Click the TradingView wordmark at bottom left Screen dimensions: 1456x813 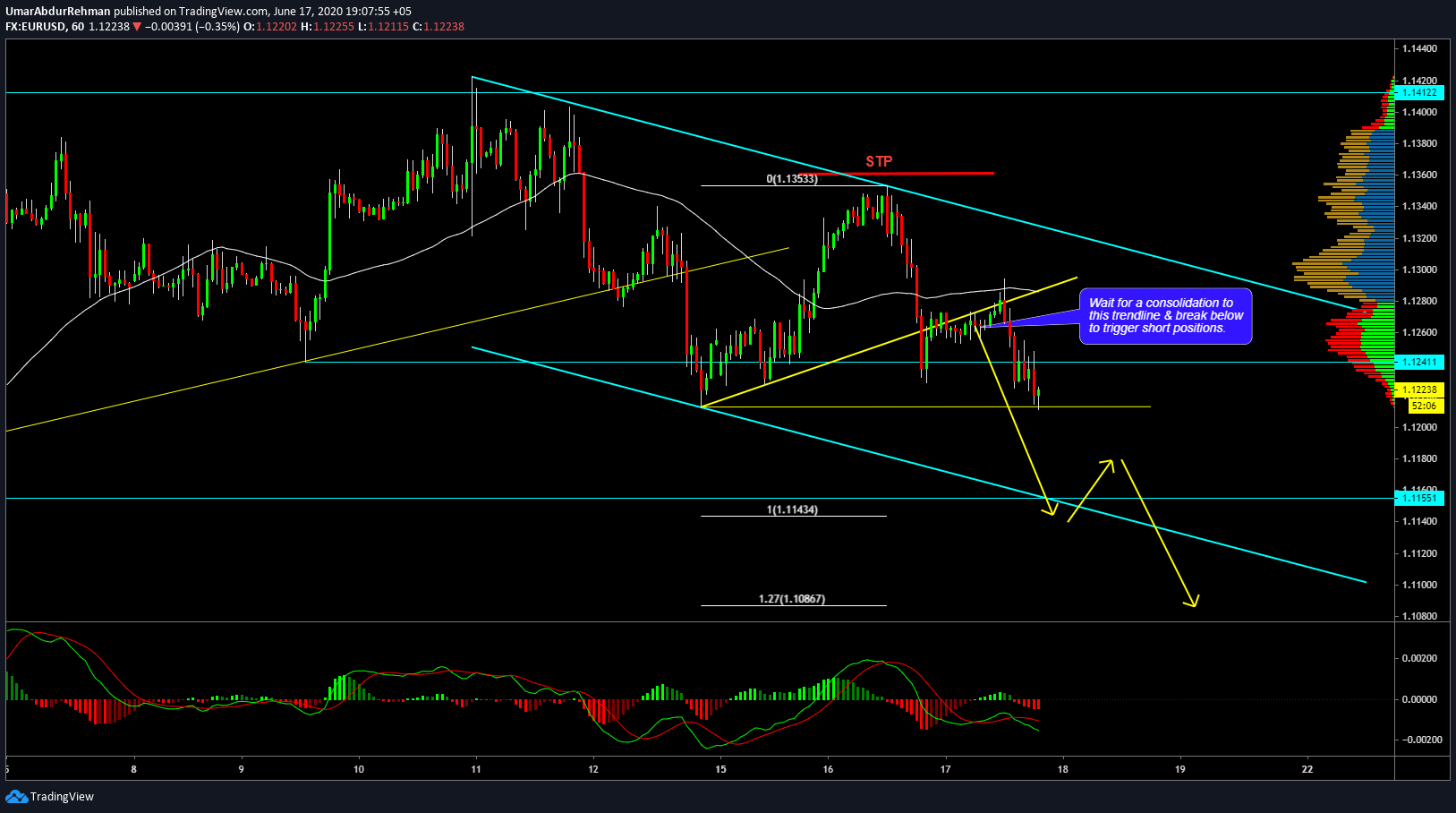coord(62,797)
